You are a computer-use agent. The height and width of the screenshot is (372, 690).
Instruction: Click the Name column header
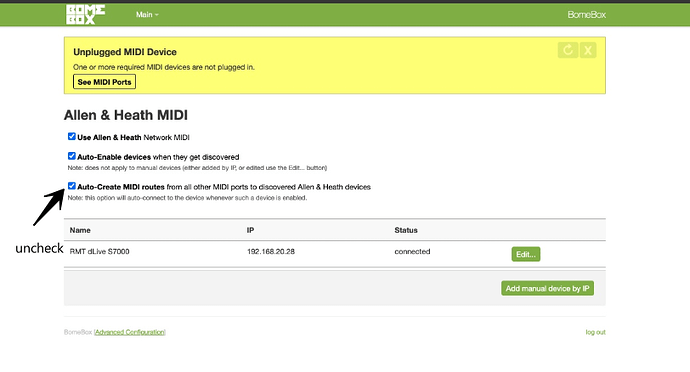(x=80, y=230)
